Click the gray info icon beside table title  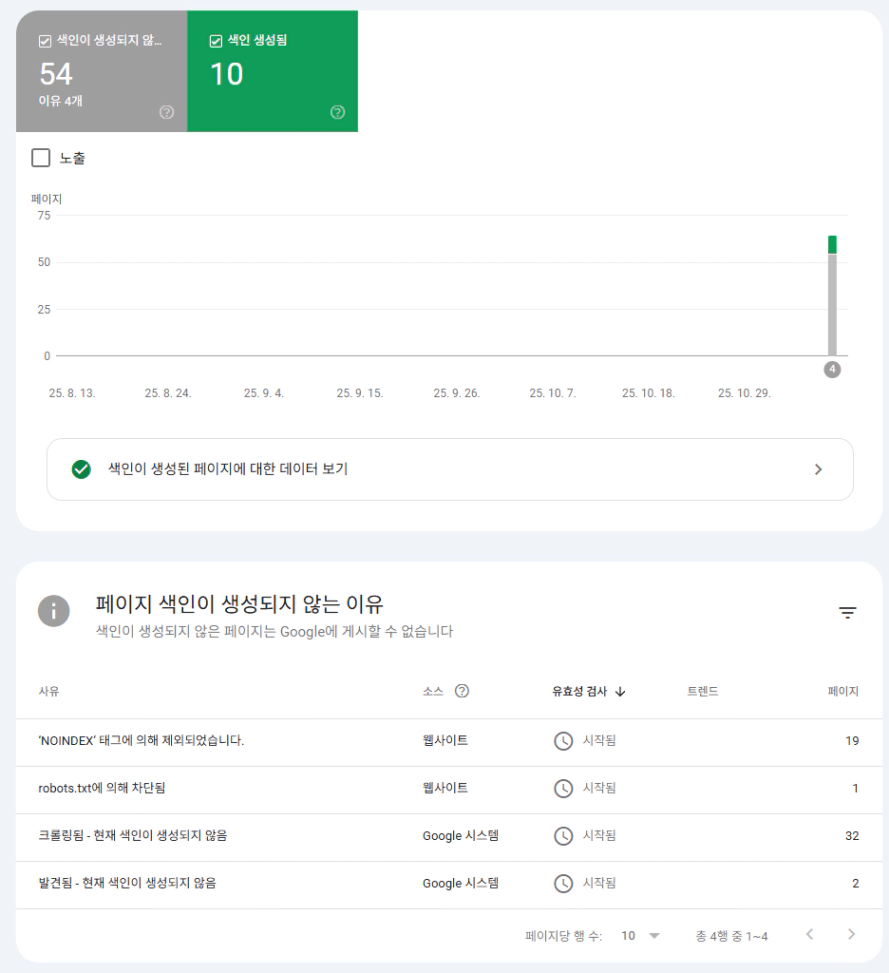pyautogui.click(x=54, y=611)
